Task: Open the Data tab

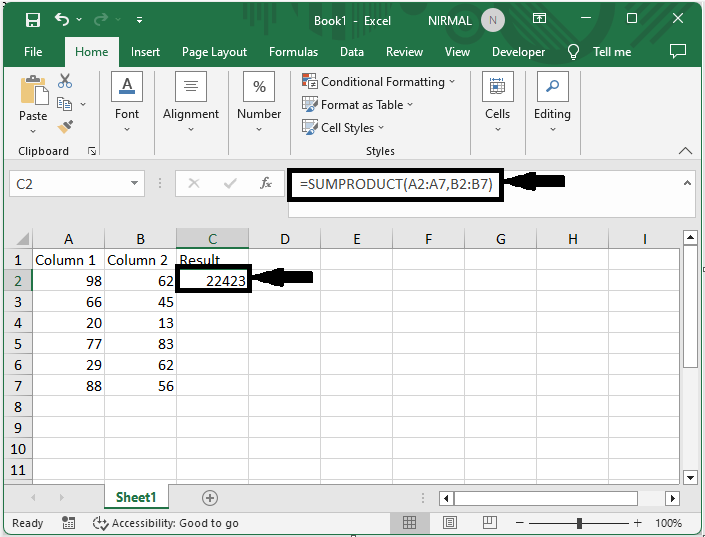Action: (352, 52)
